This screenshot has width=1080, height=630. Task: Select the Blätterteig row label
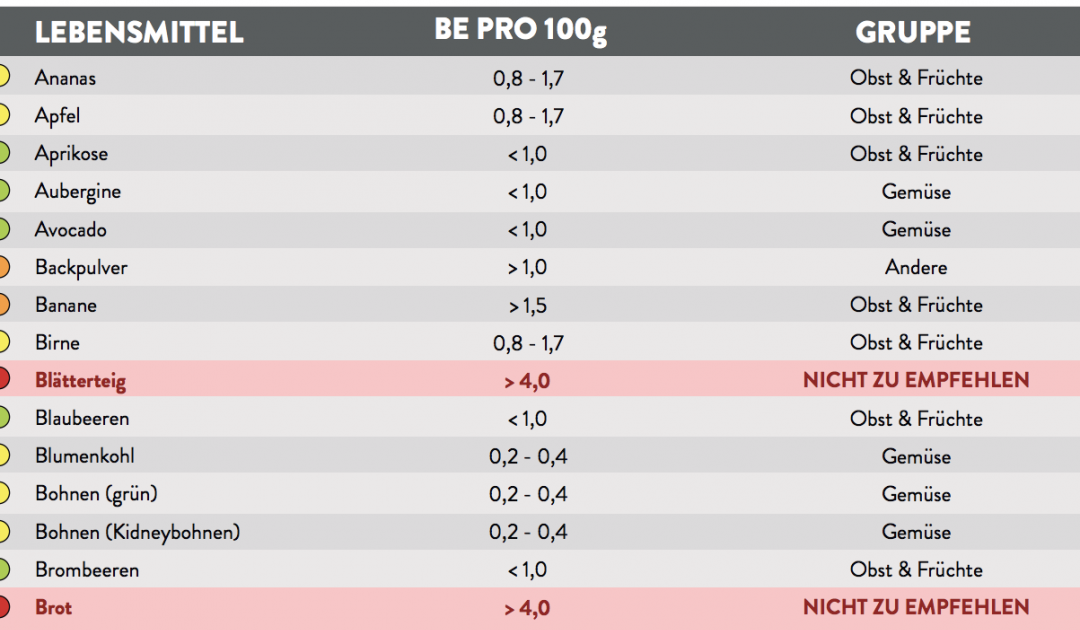pyautogui.click(x=80, y=381)
